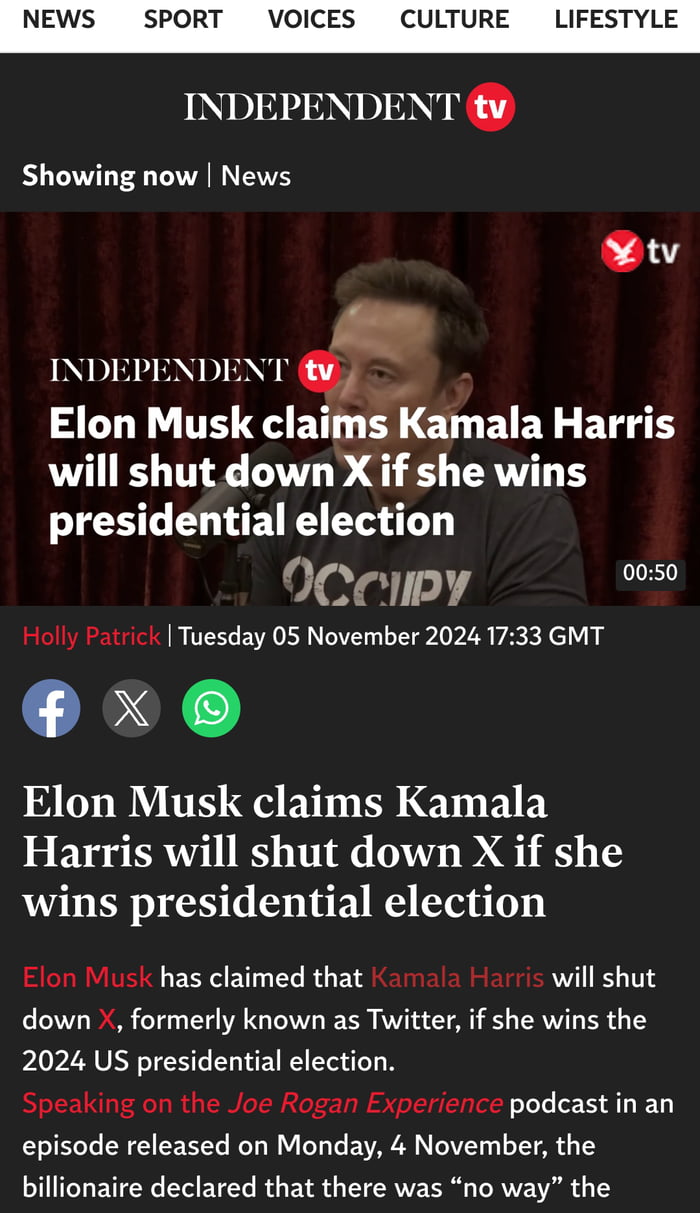Click red tv badge in video corner

[x=640, y=252]
